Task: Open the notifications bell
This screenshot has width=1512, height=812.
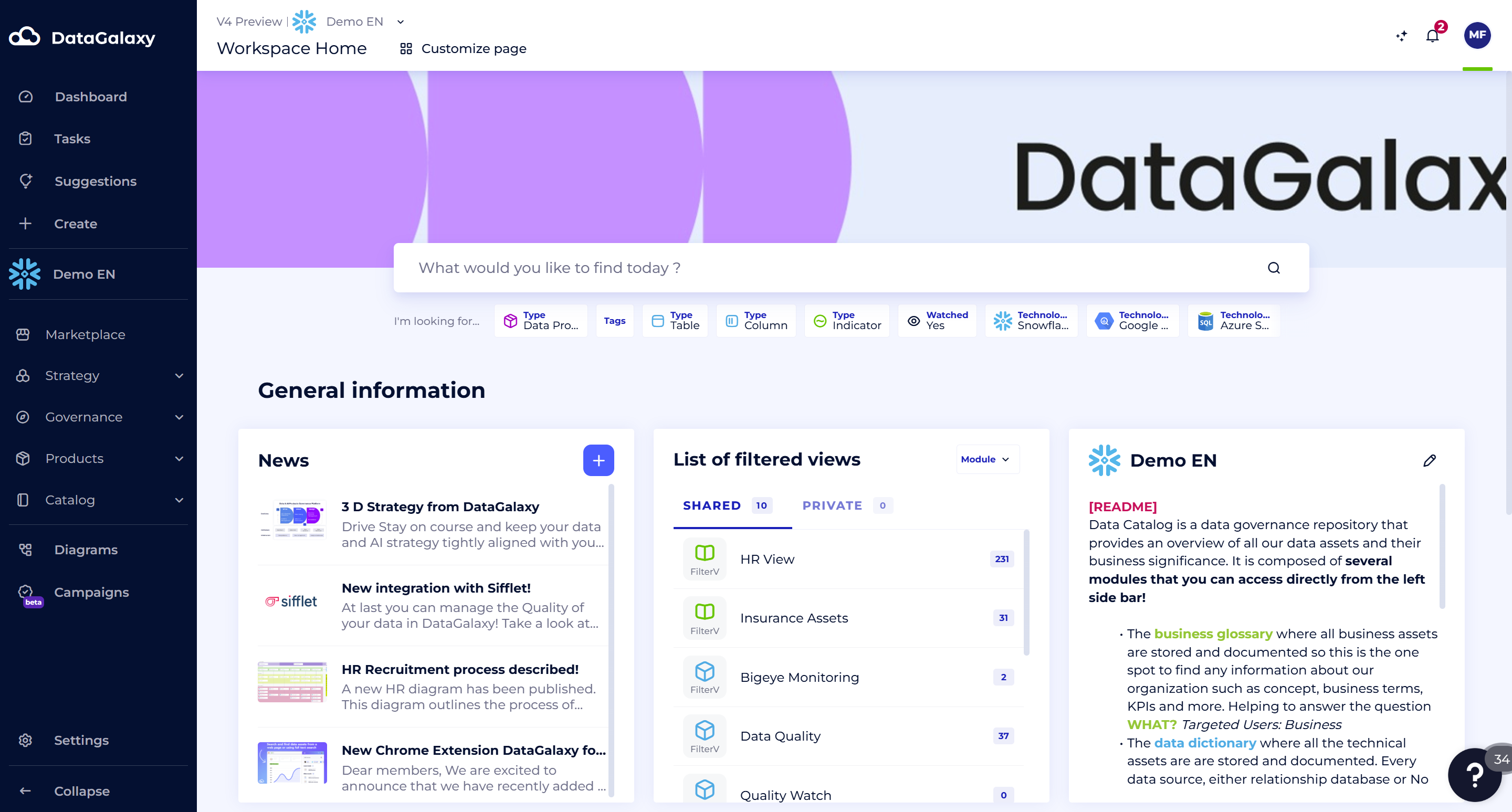Action: tap(1433, 36)
